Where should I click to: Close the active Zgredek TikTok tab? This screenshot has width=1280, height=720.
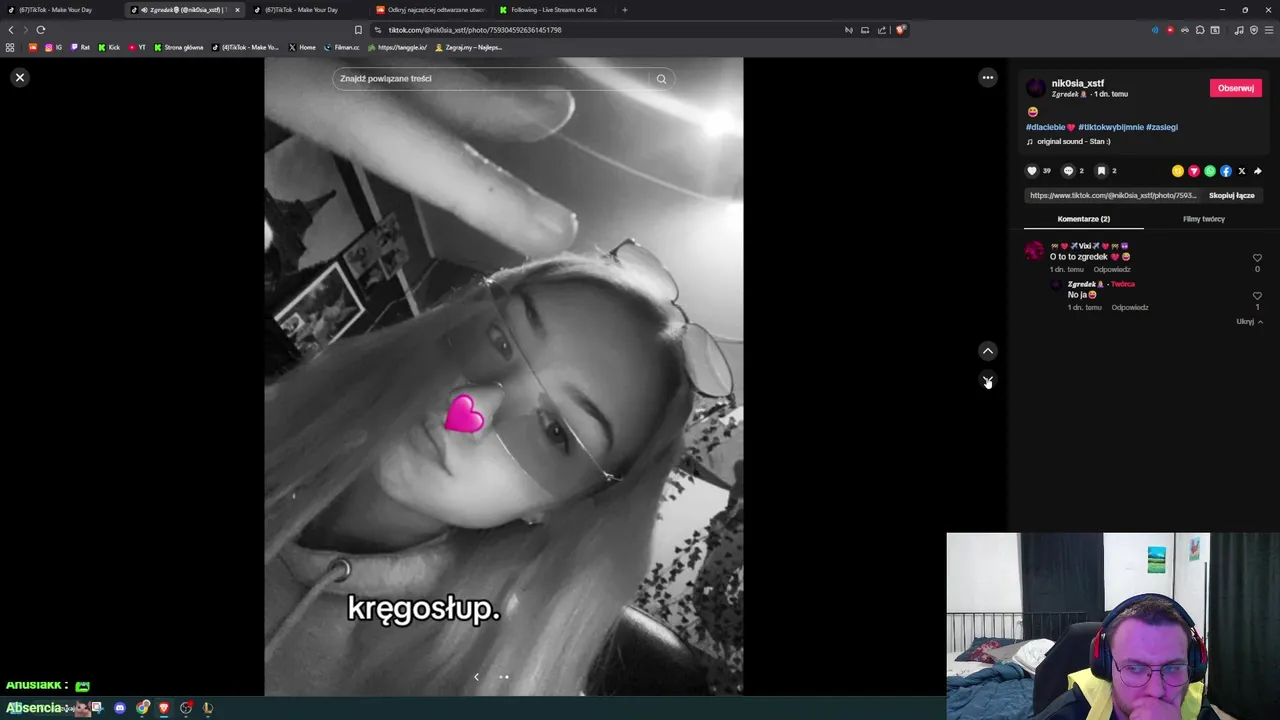(237, 10)
